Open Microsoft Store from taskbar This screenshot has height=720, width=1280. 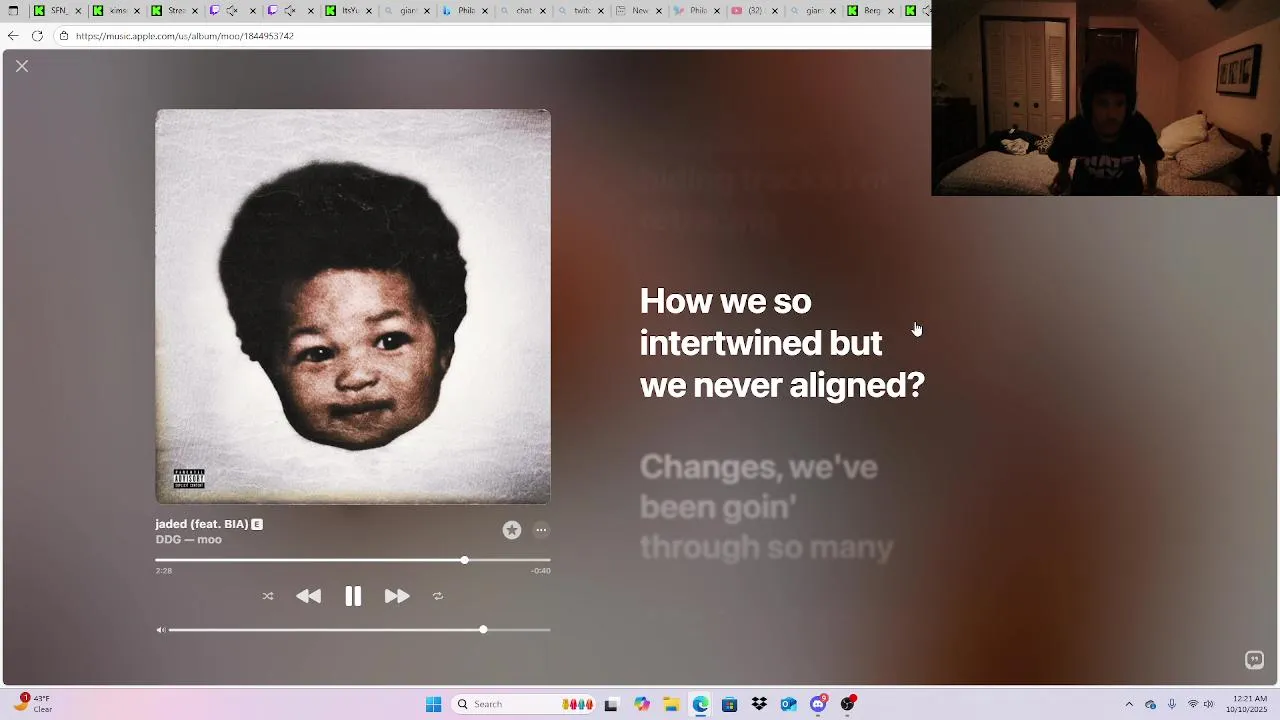pyautogui.click(x=730, y=704)
